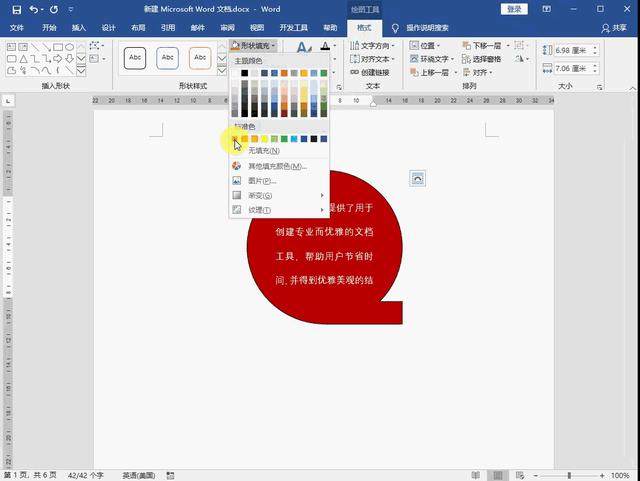This screenshot has width=640, height=481.
Task: Open the Edit Shape dropdown
Action: 97,45
